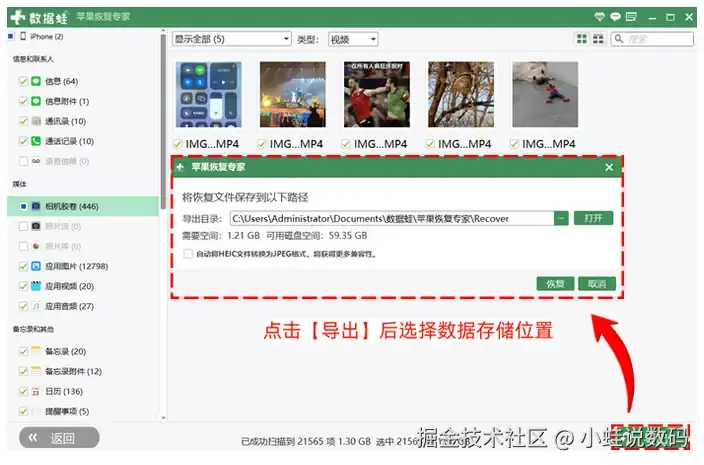This screenshot has height=465, width=704.
Task: Click the 恢复 recover button
Action: 555,284
